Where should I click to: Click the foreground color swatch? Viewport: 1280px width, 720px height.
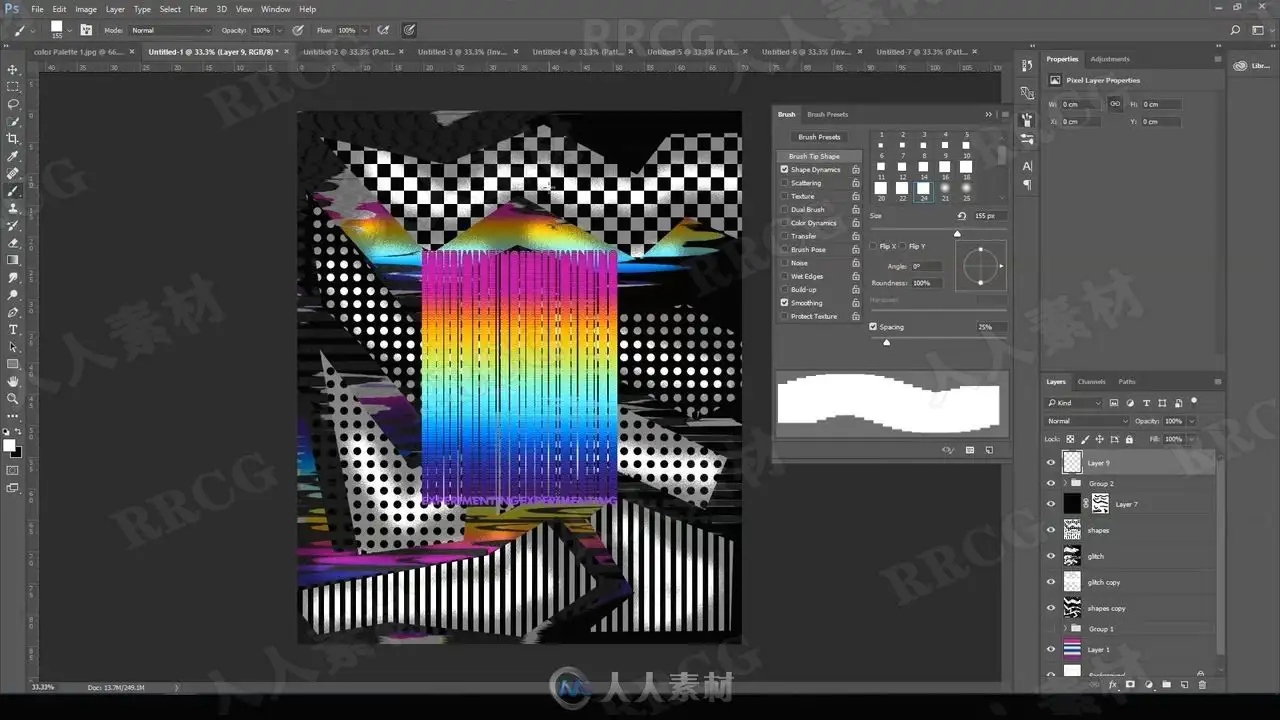pyautogui.click(x=9, y=446)
